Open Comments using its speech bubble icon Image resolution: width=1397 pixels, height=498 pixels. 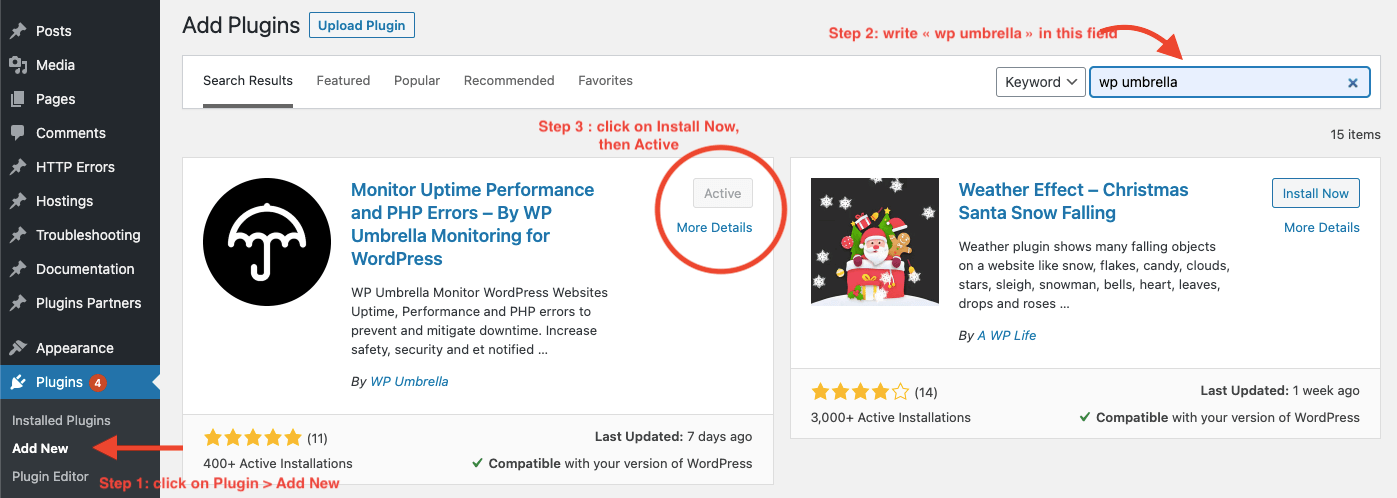18,133
